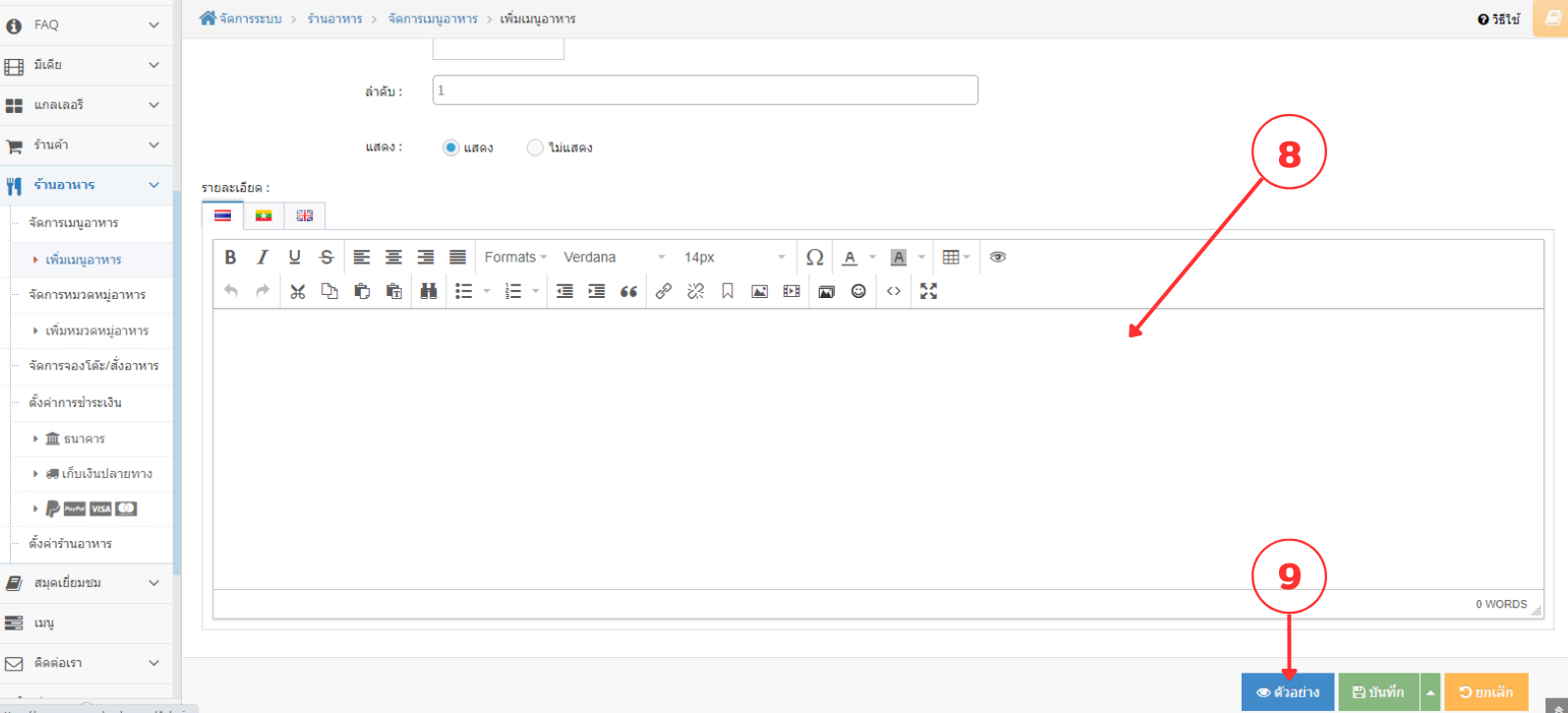
Task: Open the วิธีใช้ help link
Action: pos(1499,20)
